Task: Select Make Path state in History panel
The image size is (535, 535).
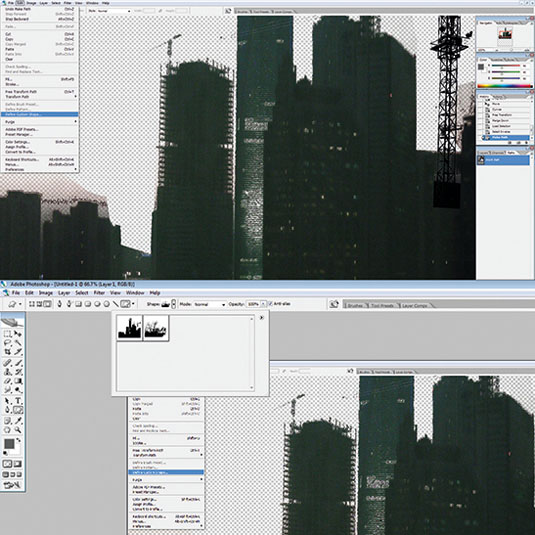Action: 506,137
